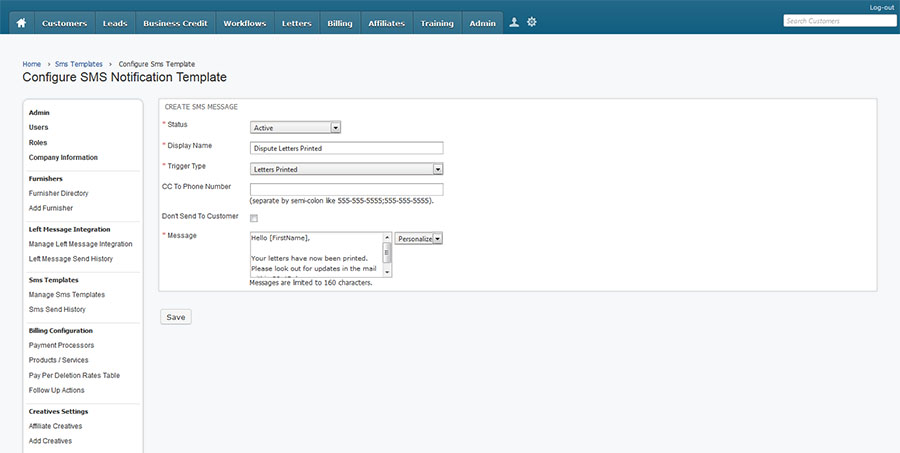Screen dimensions: 900x453
Task: Go to the Billing tab
Action: [x=340, y=23]
